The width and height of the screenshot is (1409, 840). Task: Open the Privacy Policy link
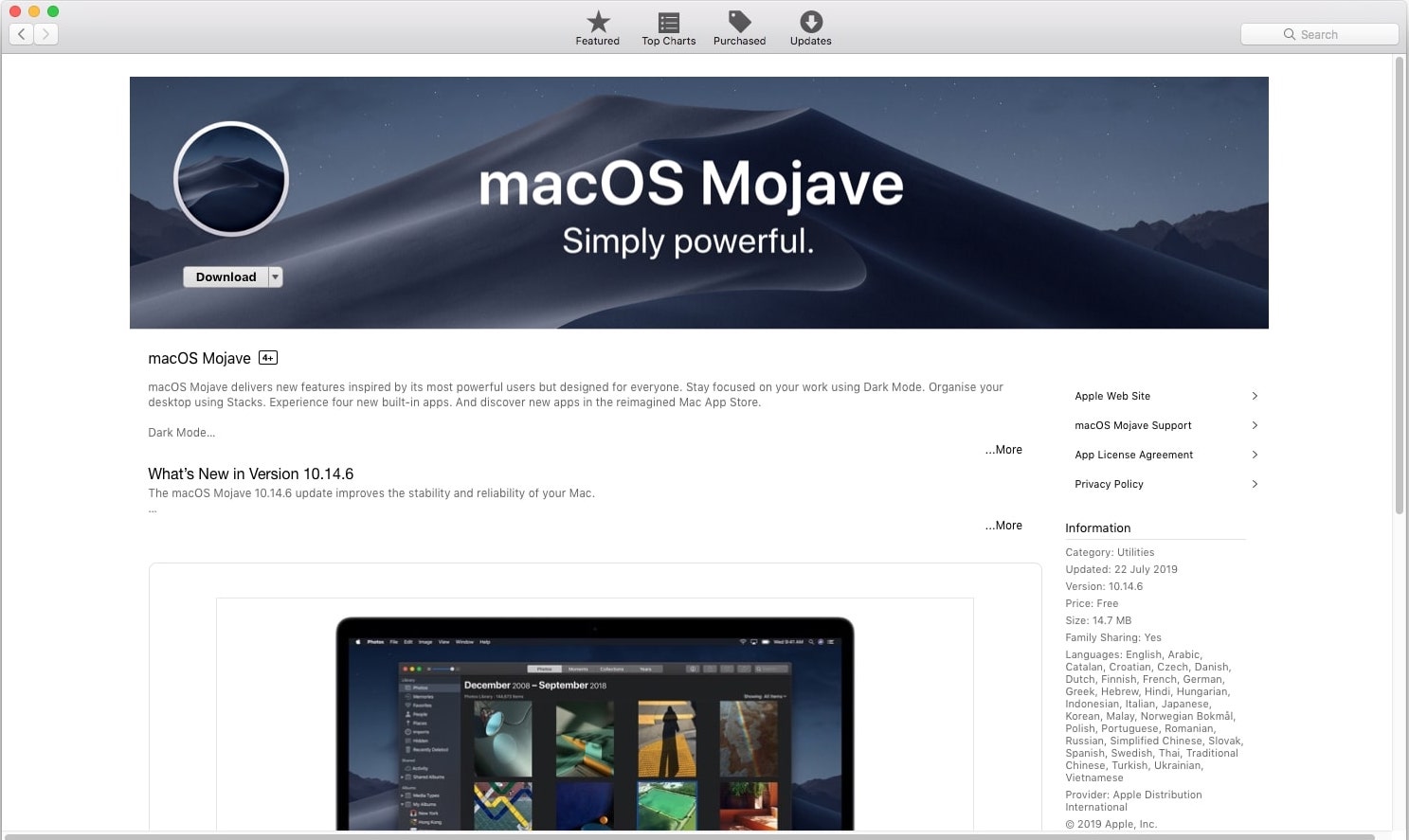[1109, 484]
